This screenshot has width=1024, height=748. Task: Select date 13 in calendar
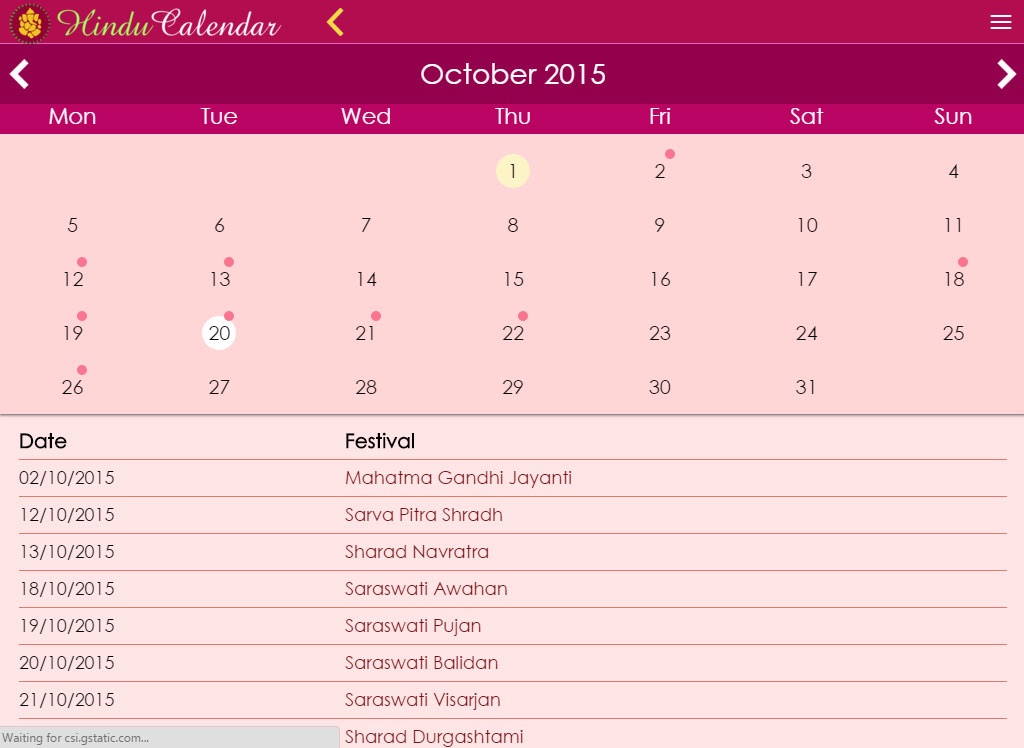(219, 280)
